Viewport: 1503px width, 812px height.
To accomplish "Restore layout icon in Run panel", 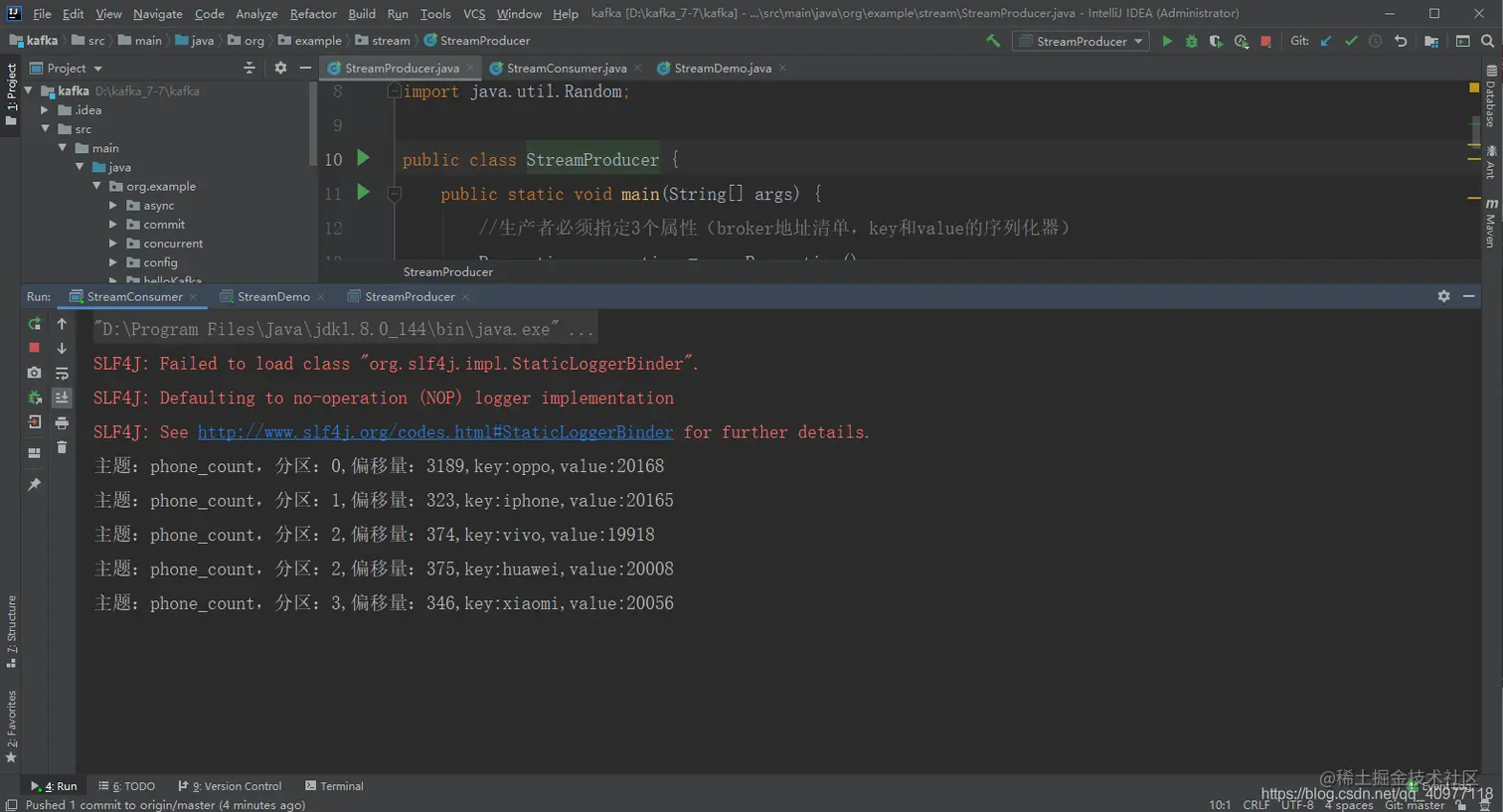I will (35, 453).
